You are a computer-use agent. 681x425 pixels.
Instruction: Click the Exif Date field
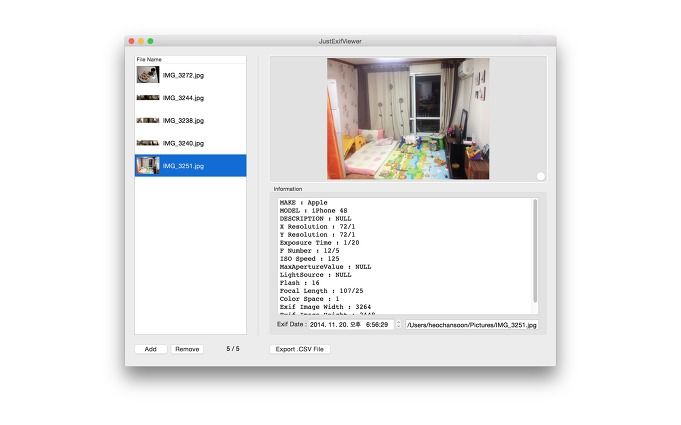[351, 325]
